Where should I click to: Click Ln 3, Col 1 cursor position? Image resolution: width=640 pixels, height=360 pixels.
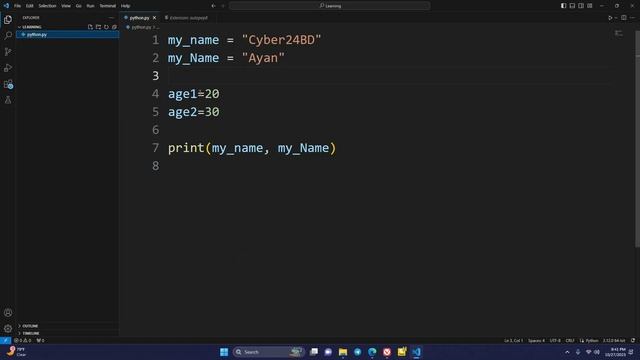click(x=513, y=340)
